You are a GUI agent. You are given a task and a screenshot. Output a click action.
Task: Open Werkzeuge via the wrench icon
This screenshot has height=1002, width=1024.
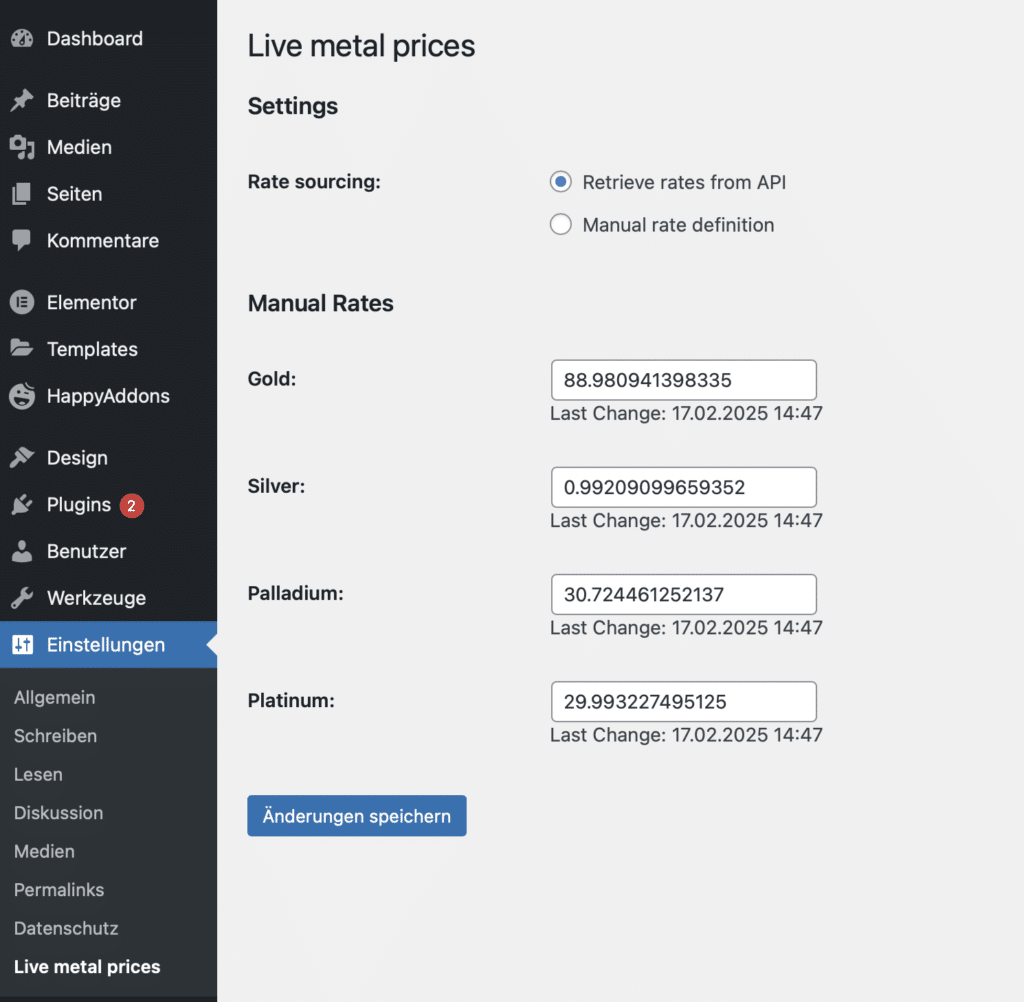click(x=22, y=597)
